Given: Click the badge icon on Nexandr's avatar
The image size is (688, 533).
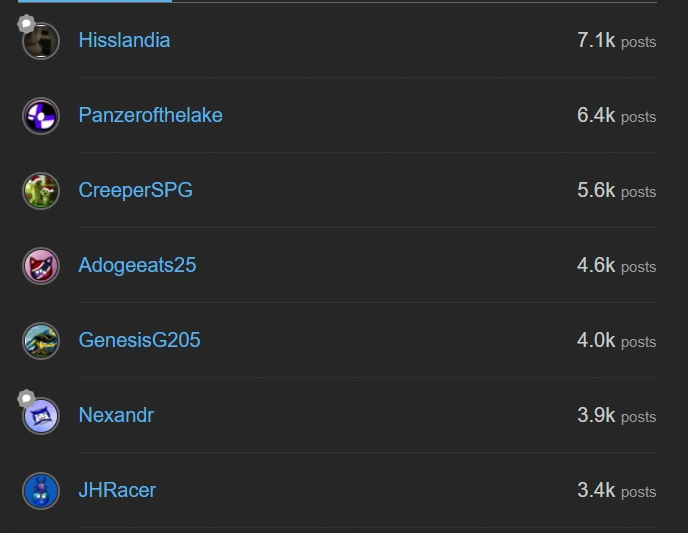Looking at the screenshot, I should tap(27, 399).
